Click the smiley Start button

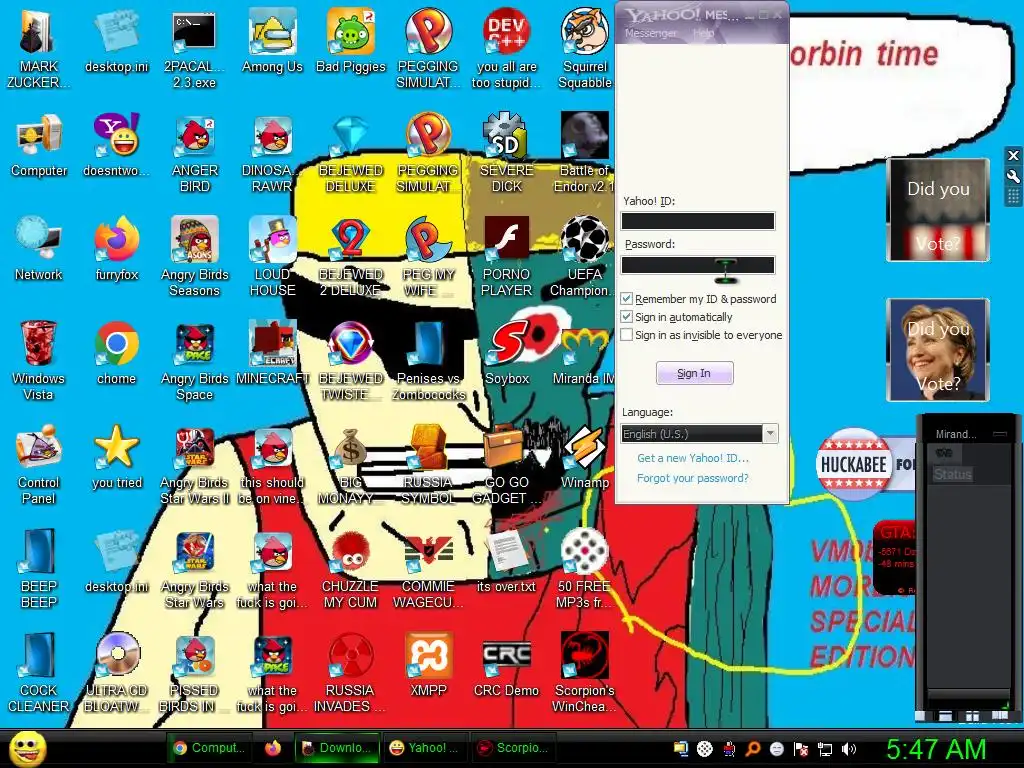tap(27, 748)
